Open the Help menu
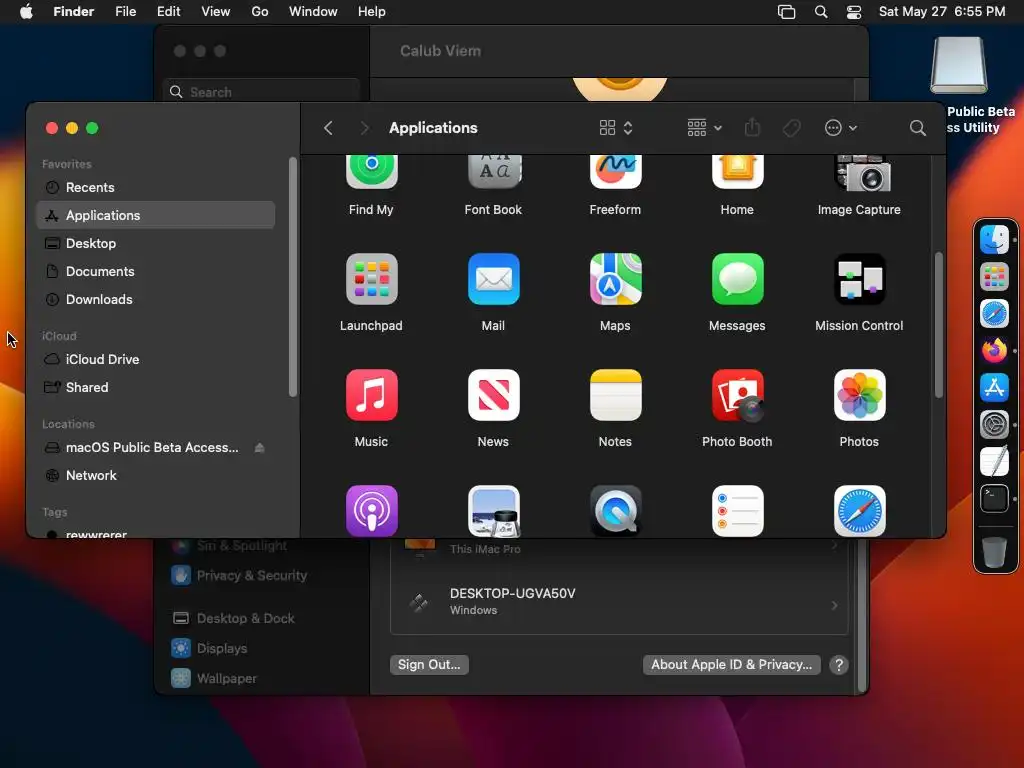This screenshot has height=768, width=1024. click(372, 12)
